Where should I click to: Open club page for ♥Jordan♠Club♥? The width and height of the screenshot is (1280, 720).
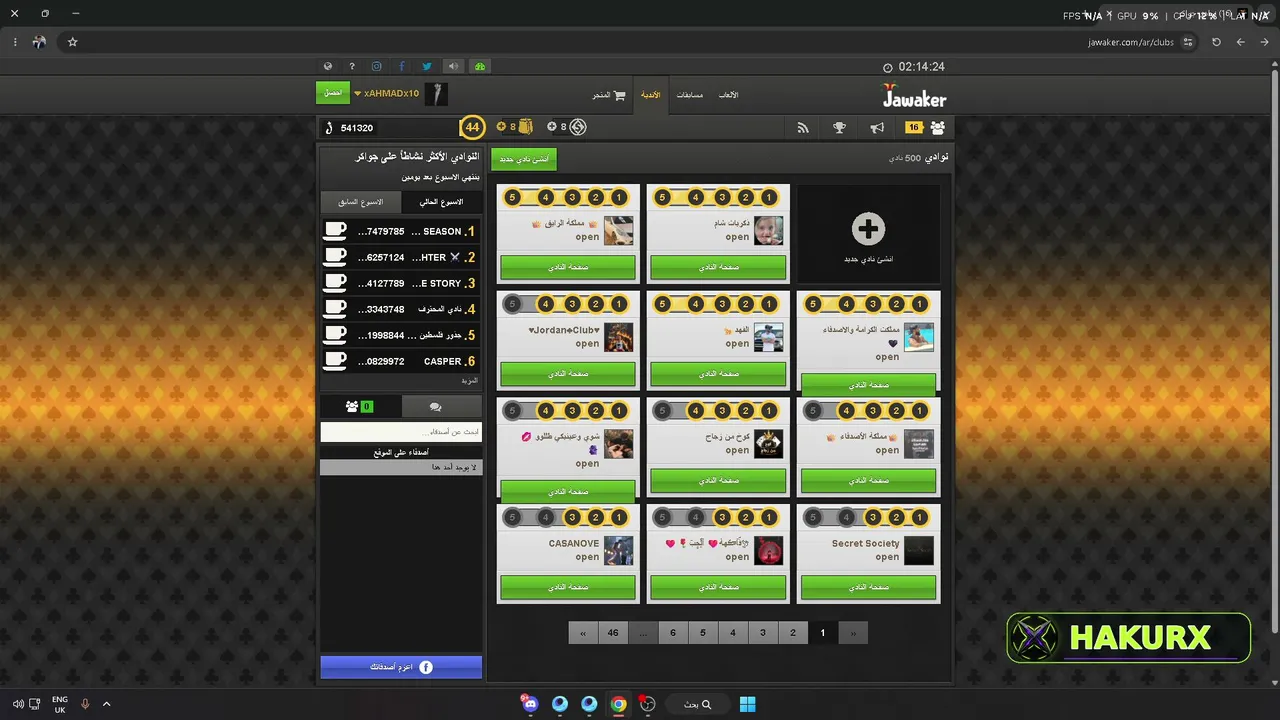(568, 373)
